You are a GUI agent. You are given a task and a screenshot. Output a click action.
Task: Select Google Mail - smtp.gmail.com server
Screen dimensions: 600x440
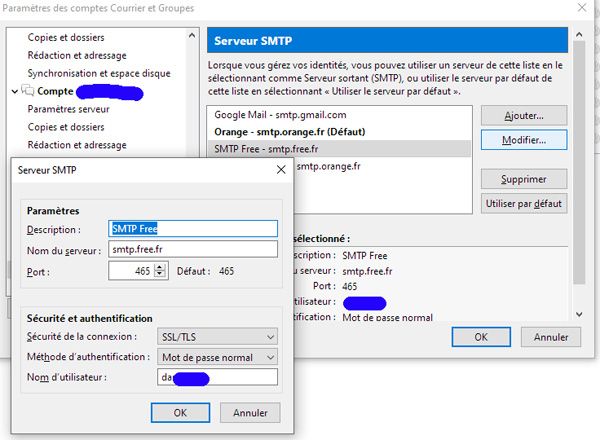pyautogui.click(x=339, y=115)
